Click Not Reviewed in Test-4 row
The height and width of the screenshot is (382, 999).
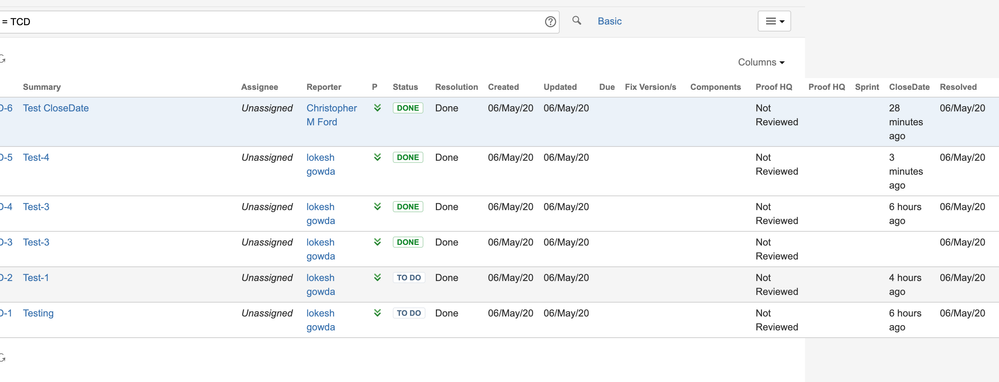pyautogui.click(x=777, y=164)
